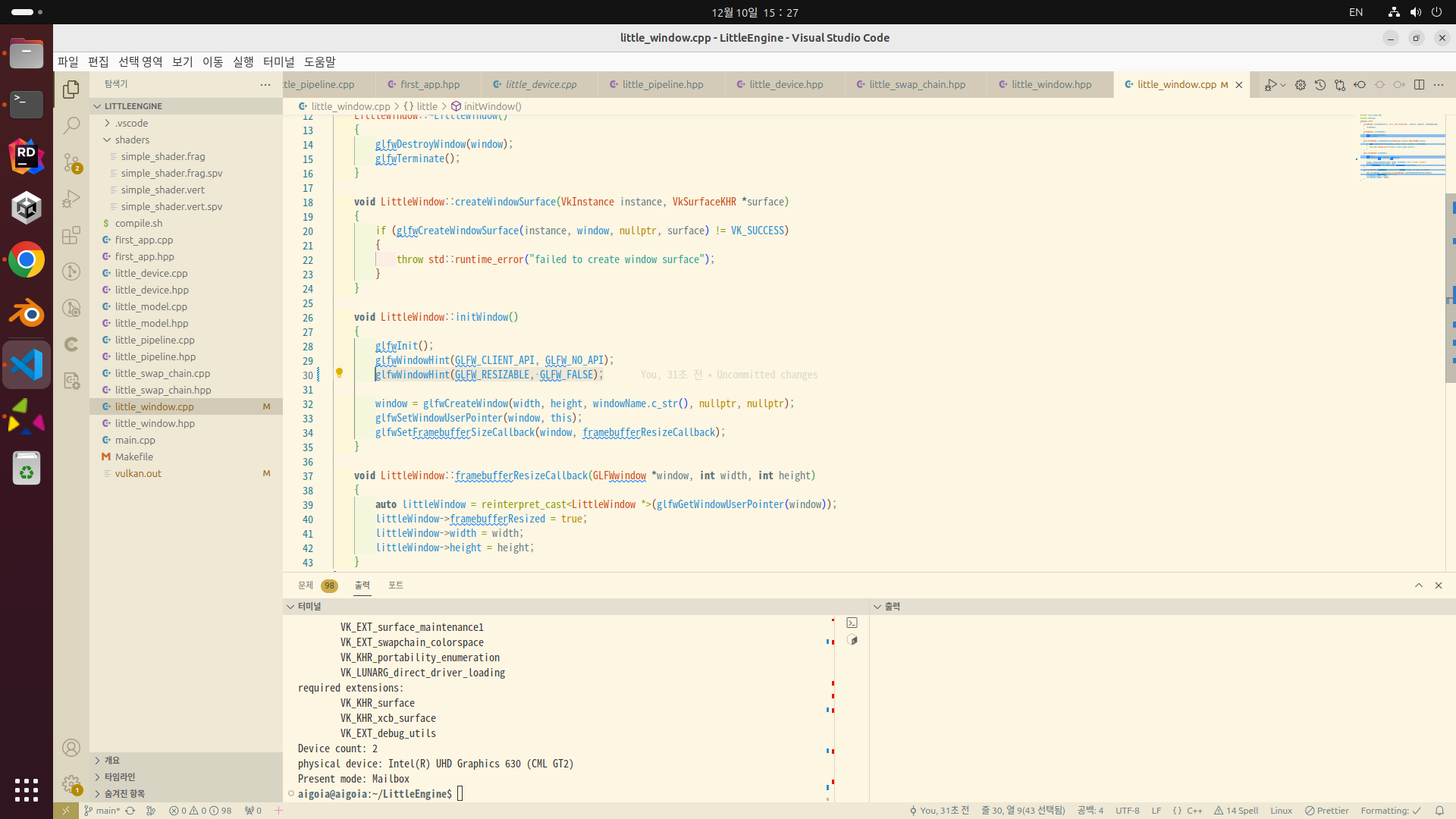The image size is (1456, 819).
Task: Open the 파일 menu
Action: 68,62
